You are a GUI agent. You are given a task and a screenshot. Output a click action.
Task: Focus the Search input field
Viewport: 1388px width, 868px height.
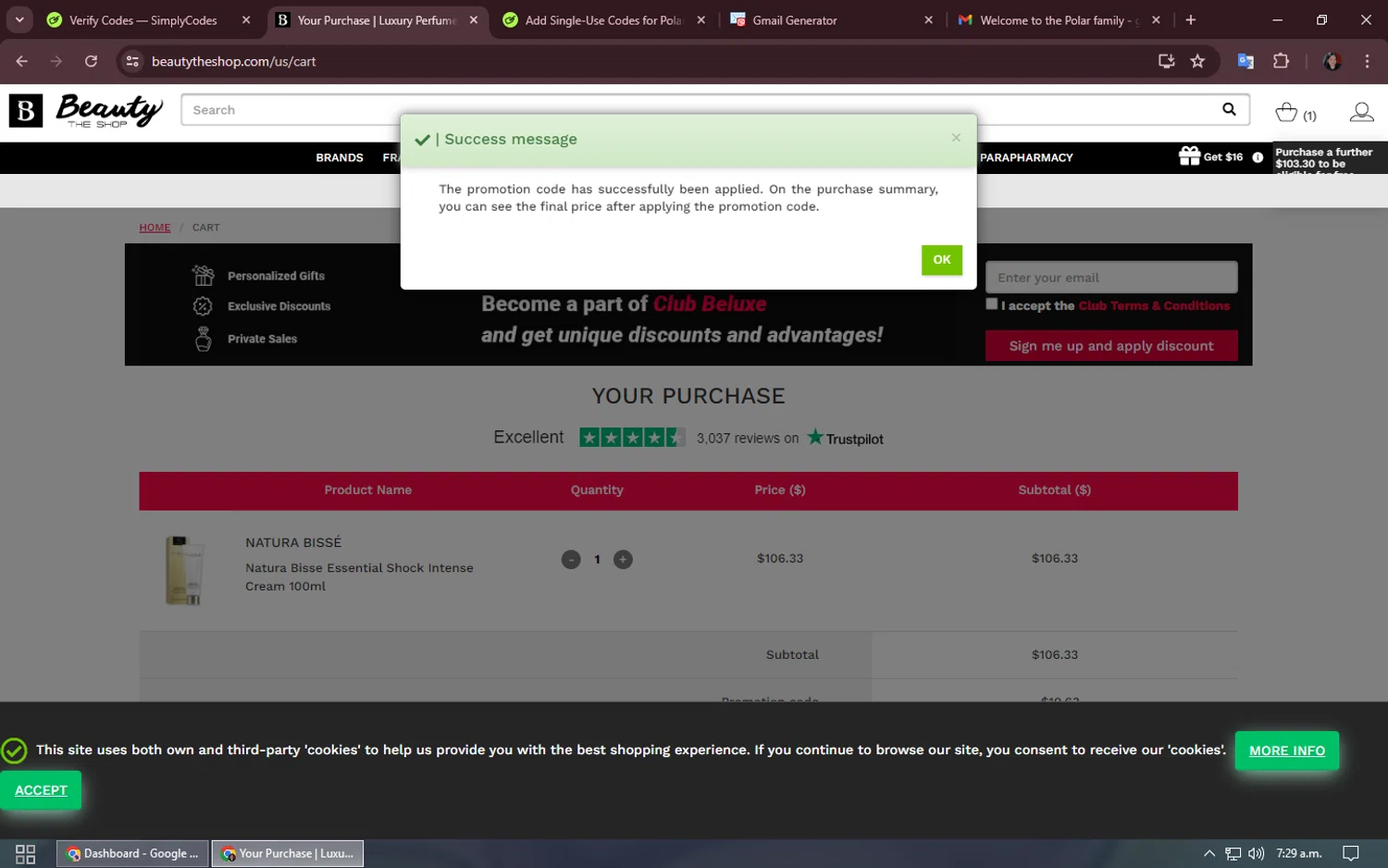pyautogui.click(x=703, y=110)
